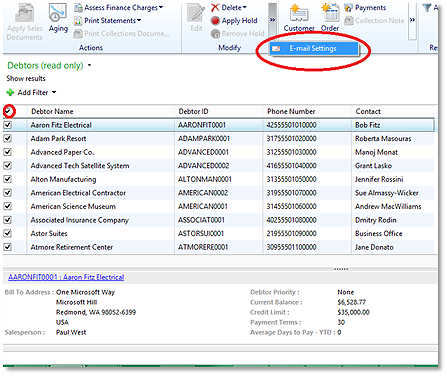Image resolution: width=447 pixels, height=376 pixels.
Task: Click the Remove Hold icon
Action: pos(215,34)
